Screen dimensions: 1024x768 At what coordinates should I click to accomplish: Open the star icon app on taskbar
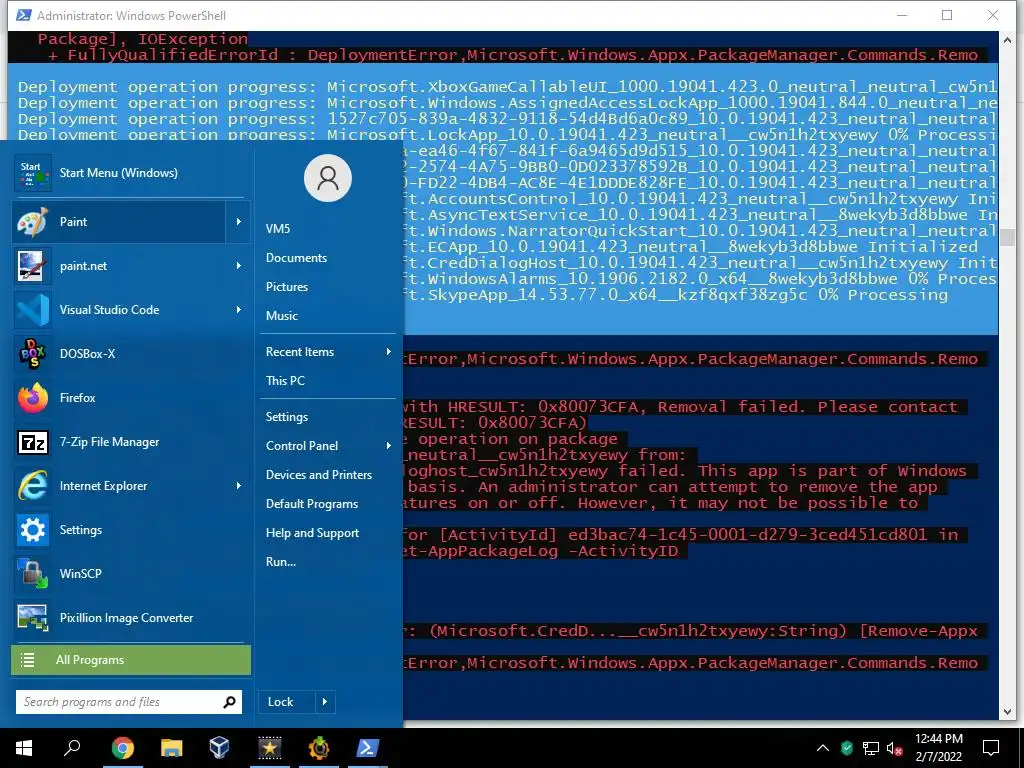click(x=269, y=748)
